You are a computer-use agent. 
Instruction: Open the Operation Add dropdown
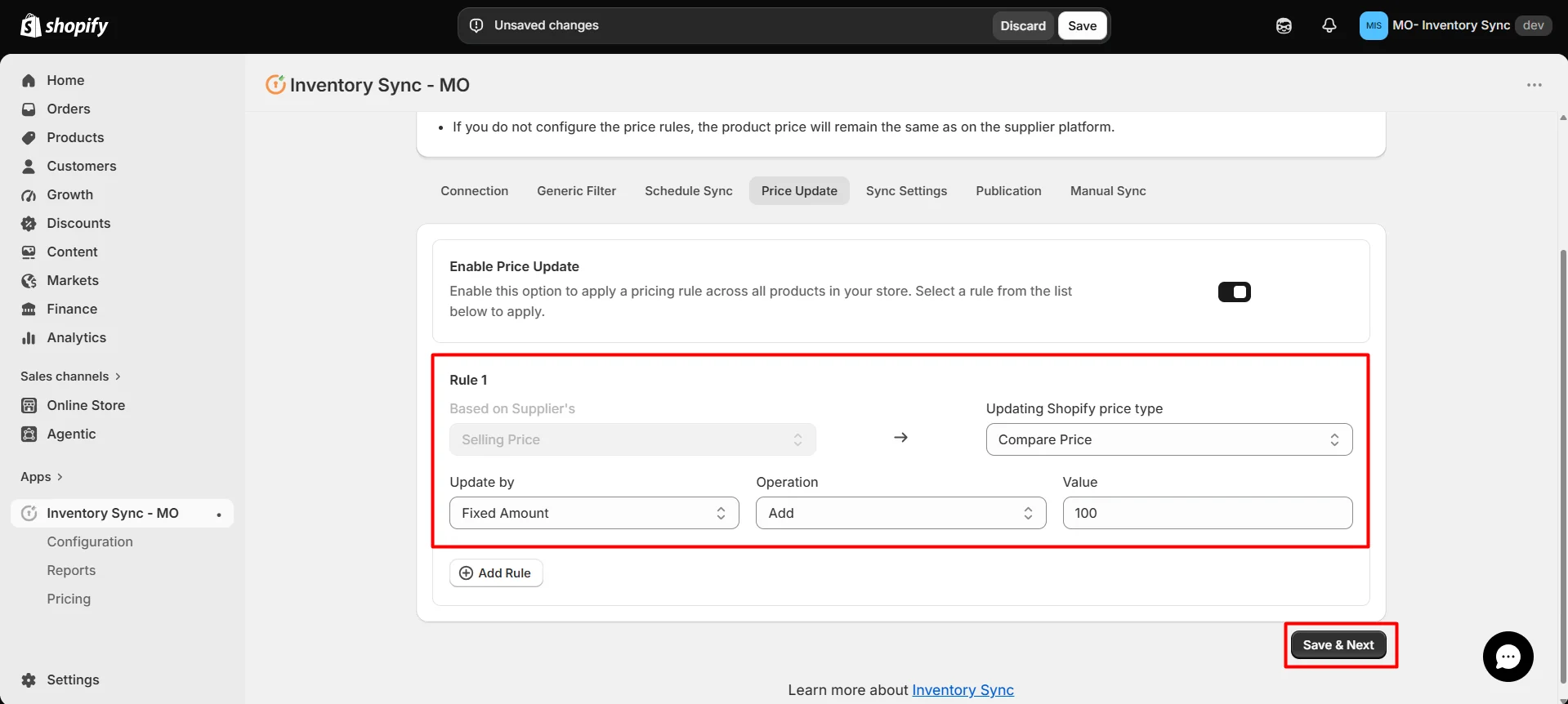[900, 513]
